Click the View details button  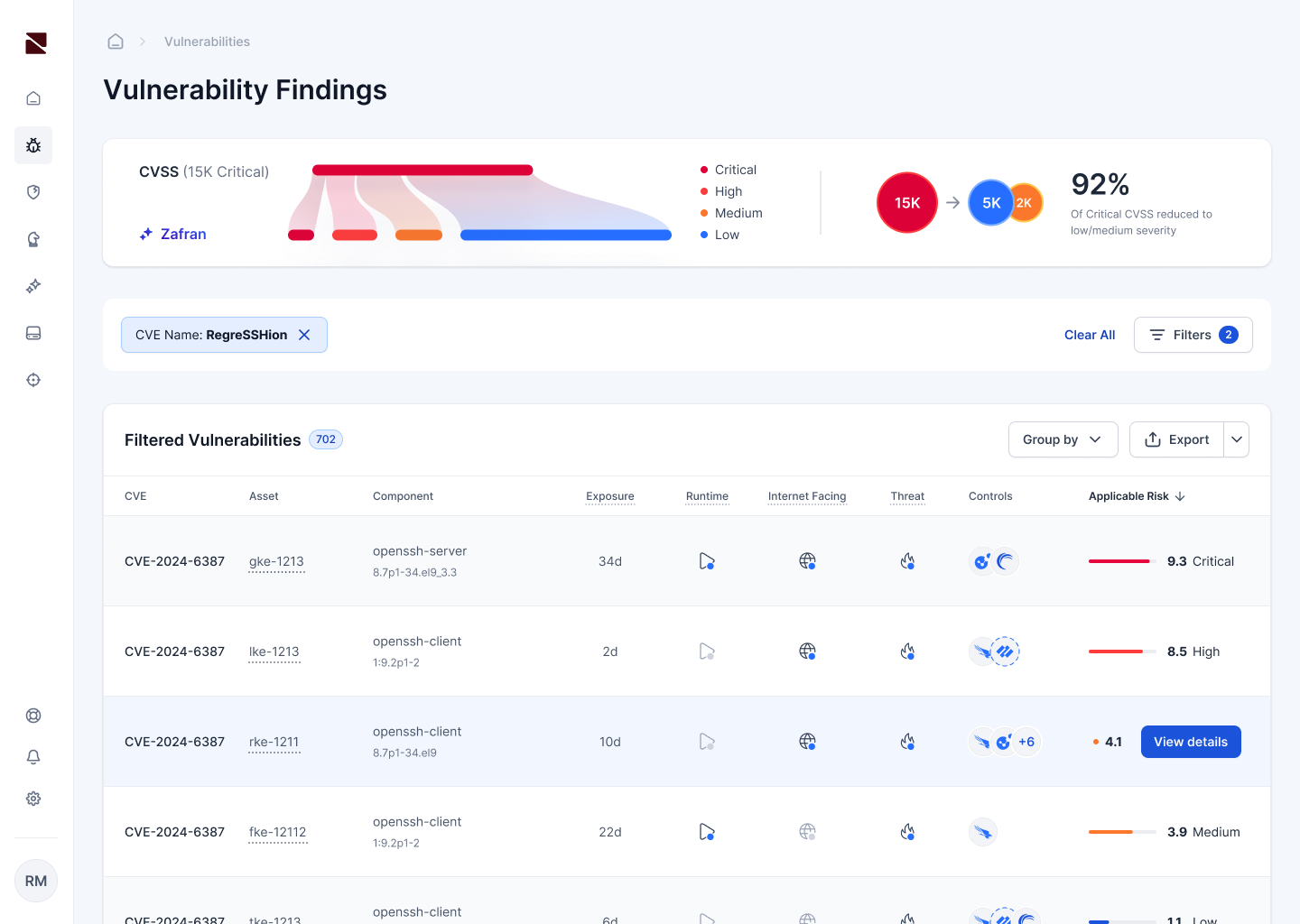[1190, 742]
